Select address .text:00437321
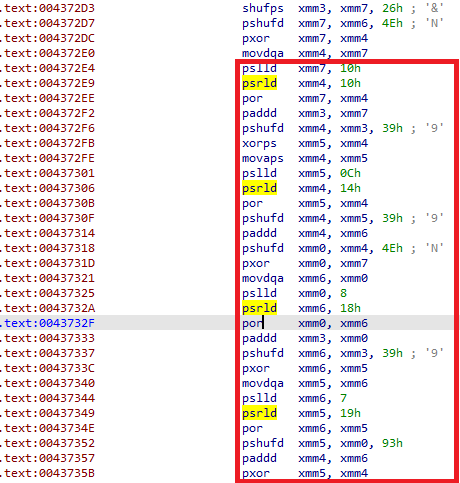The height and width of the screenshot is (483, 460). 47,278
